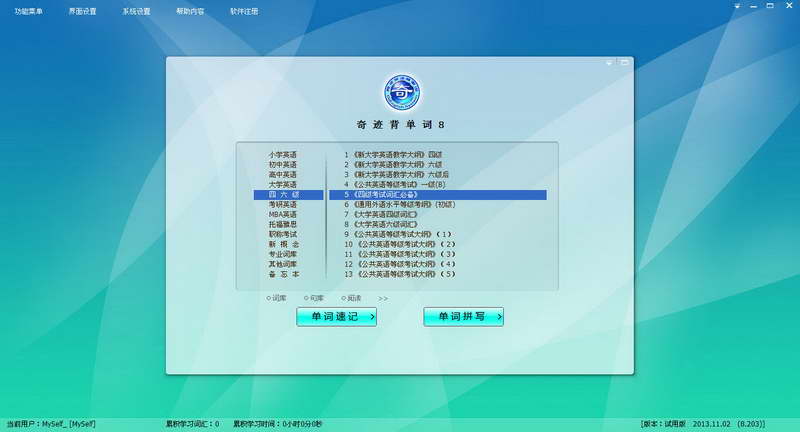Open the 功能菜单 menu

pos(28,11)
